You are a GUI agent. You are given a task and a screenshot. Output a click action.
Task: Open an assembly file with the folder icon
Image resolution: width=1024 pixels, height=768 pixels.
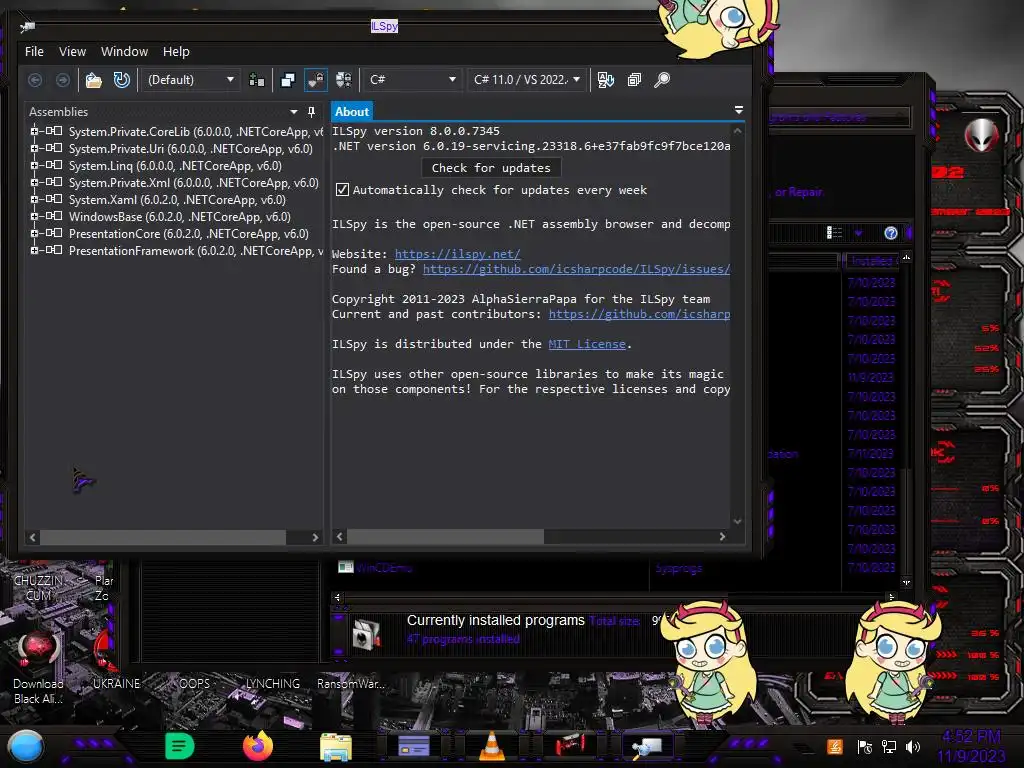94,80
